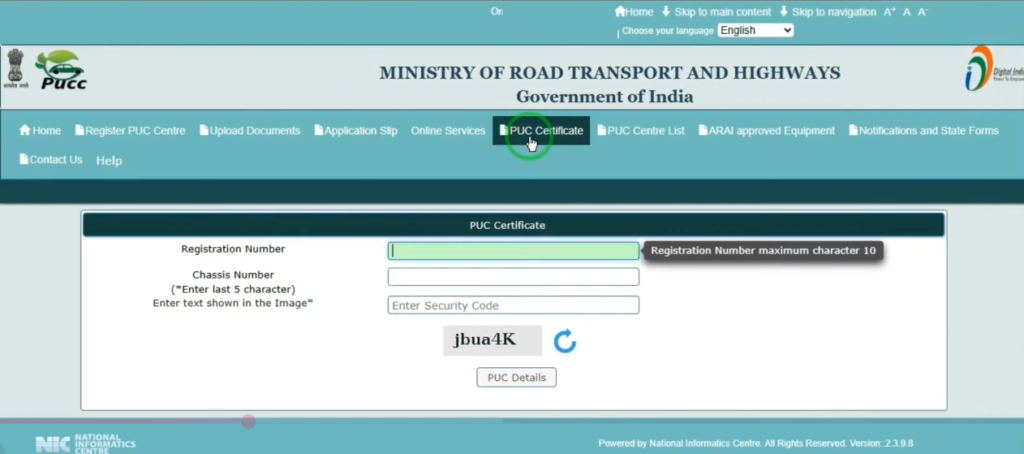Click 'Enter text shown in the Image' label
Image resolution: width=1024 pixels, height=454 pixels.
(233, 303)
